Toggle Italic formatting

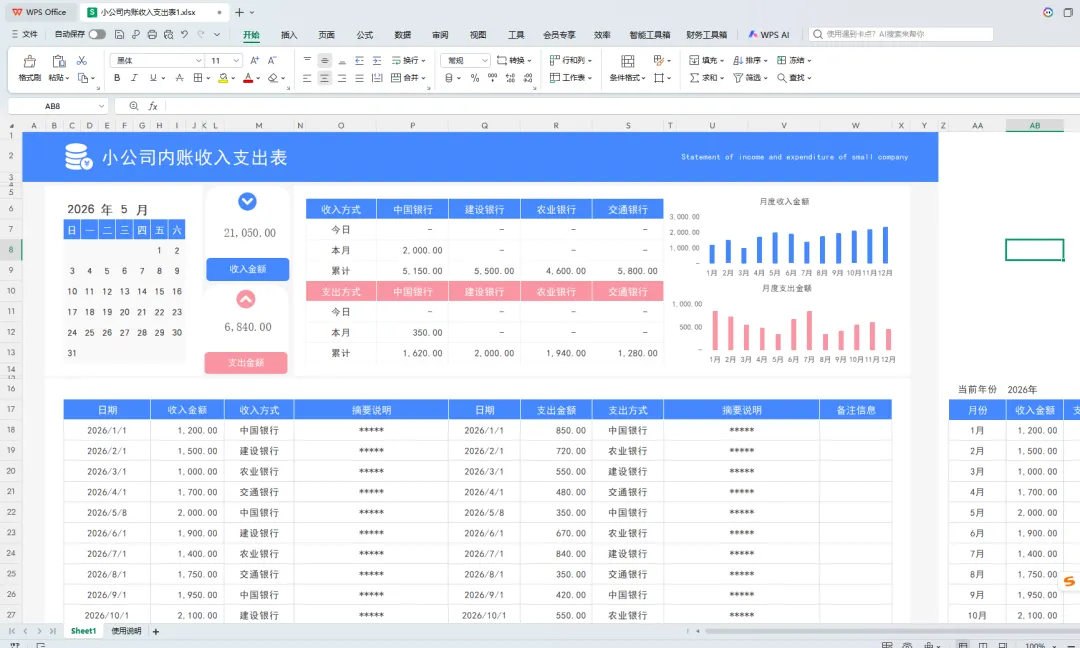(x=134, y=78)
